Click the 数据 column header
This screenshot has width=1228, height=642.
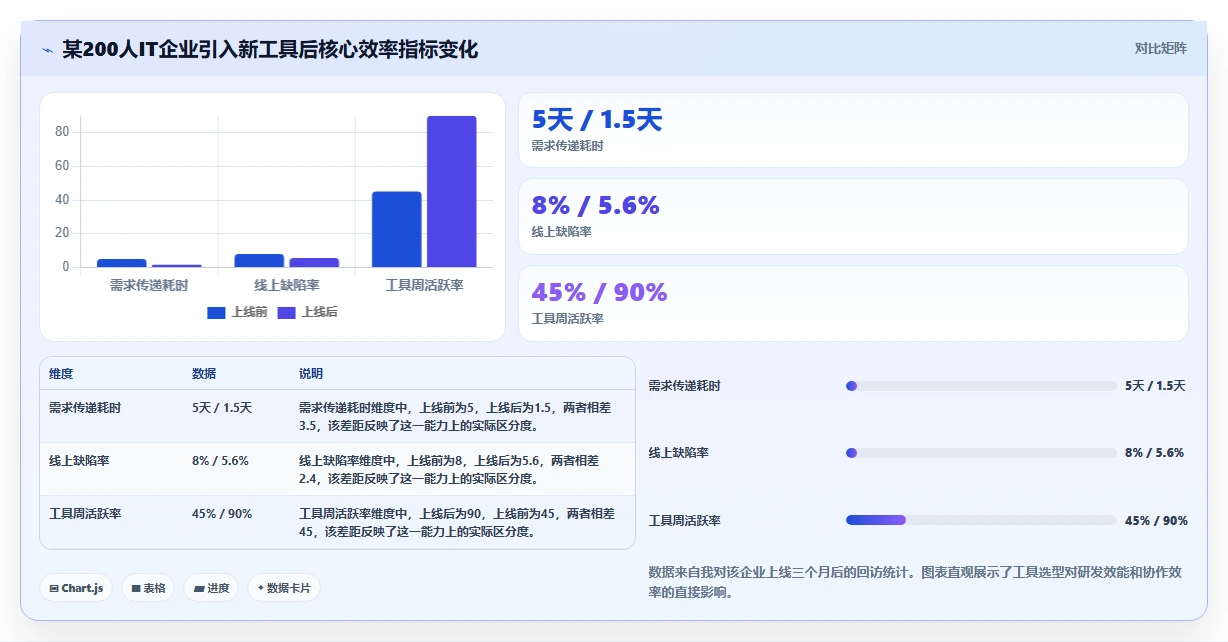tap(204, 374)
